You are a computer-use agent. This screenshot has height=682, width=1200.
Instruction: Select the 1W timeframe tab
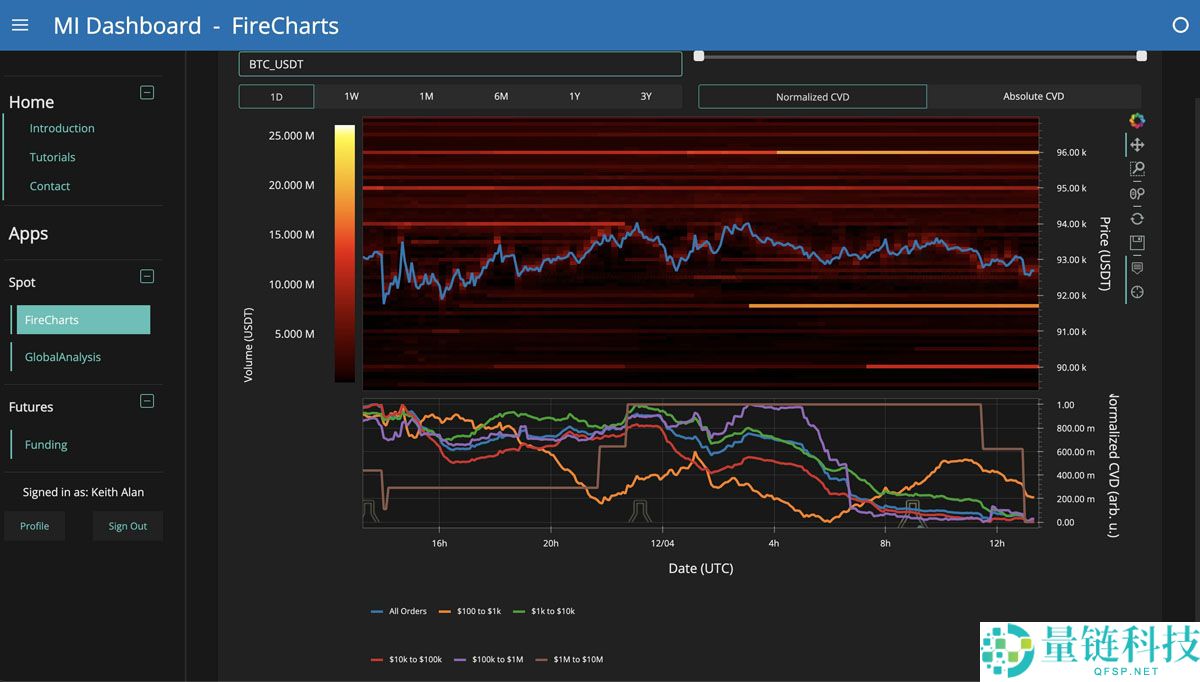[x=351, y=96]
